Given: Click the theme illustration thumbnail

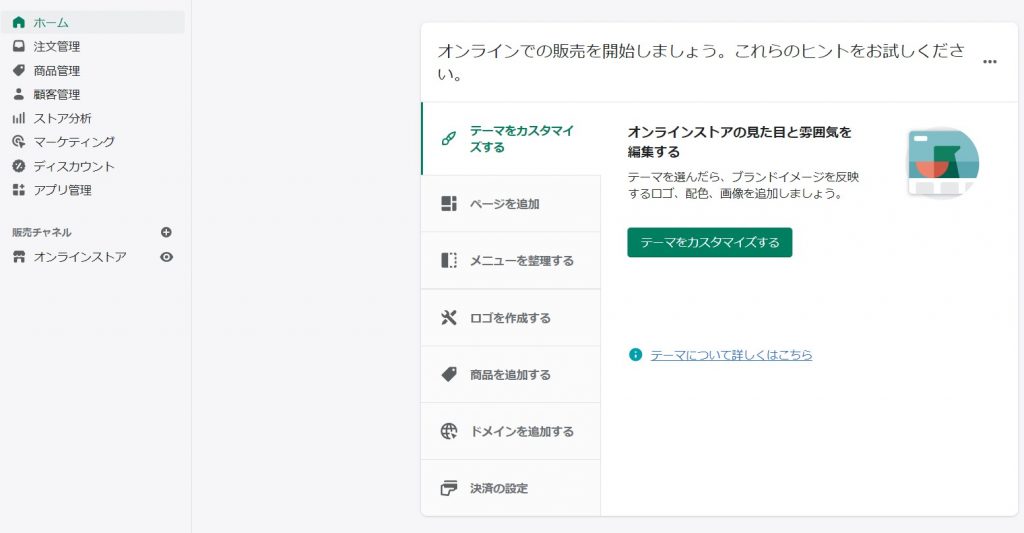Looking at the screenshot, I should 943,162.
